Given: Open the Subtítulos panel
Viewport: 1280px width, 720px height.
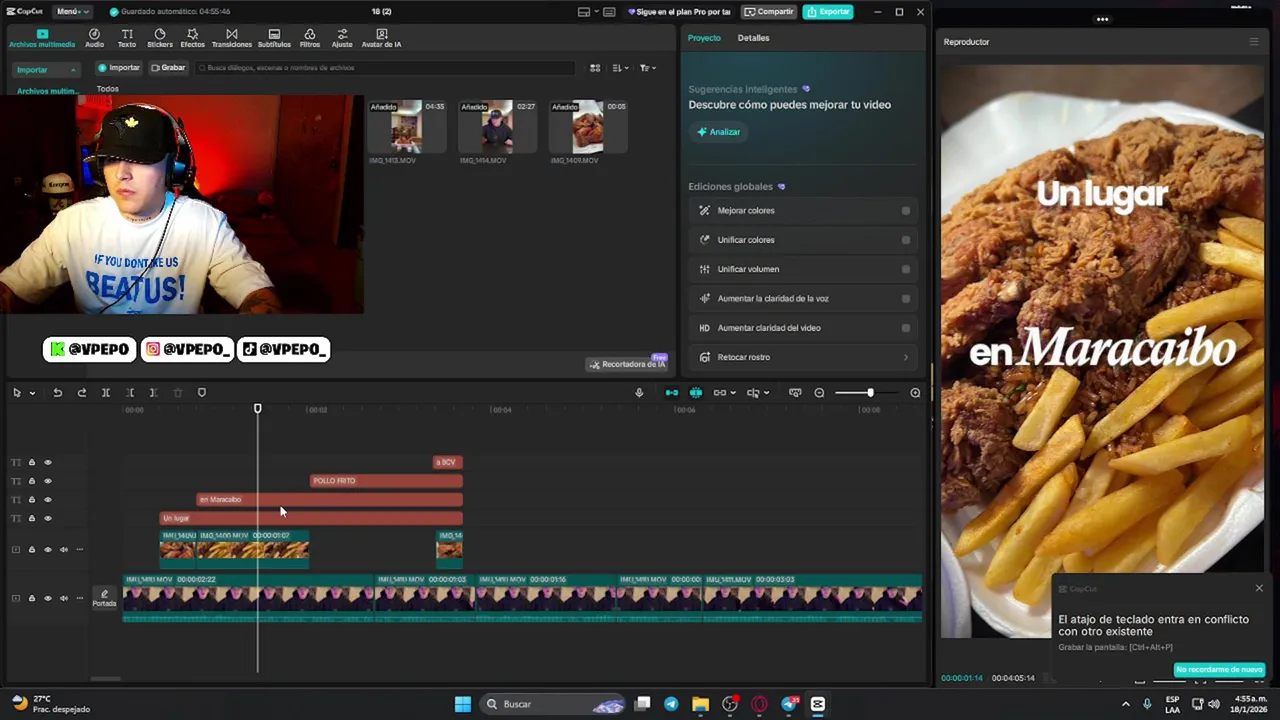Looking at the screenshot, I should [274, 38].
